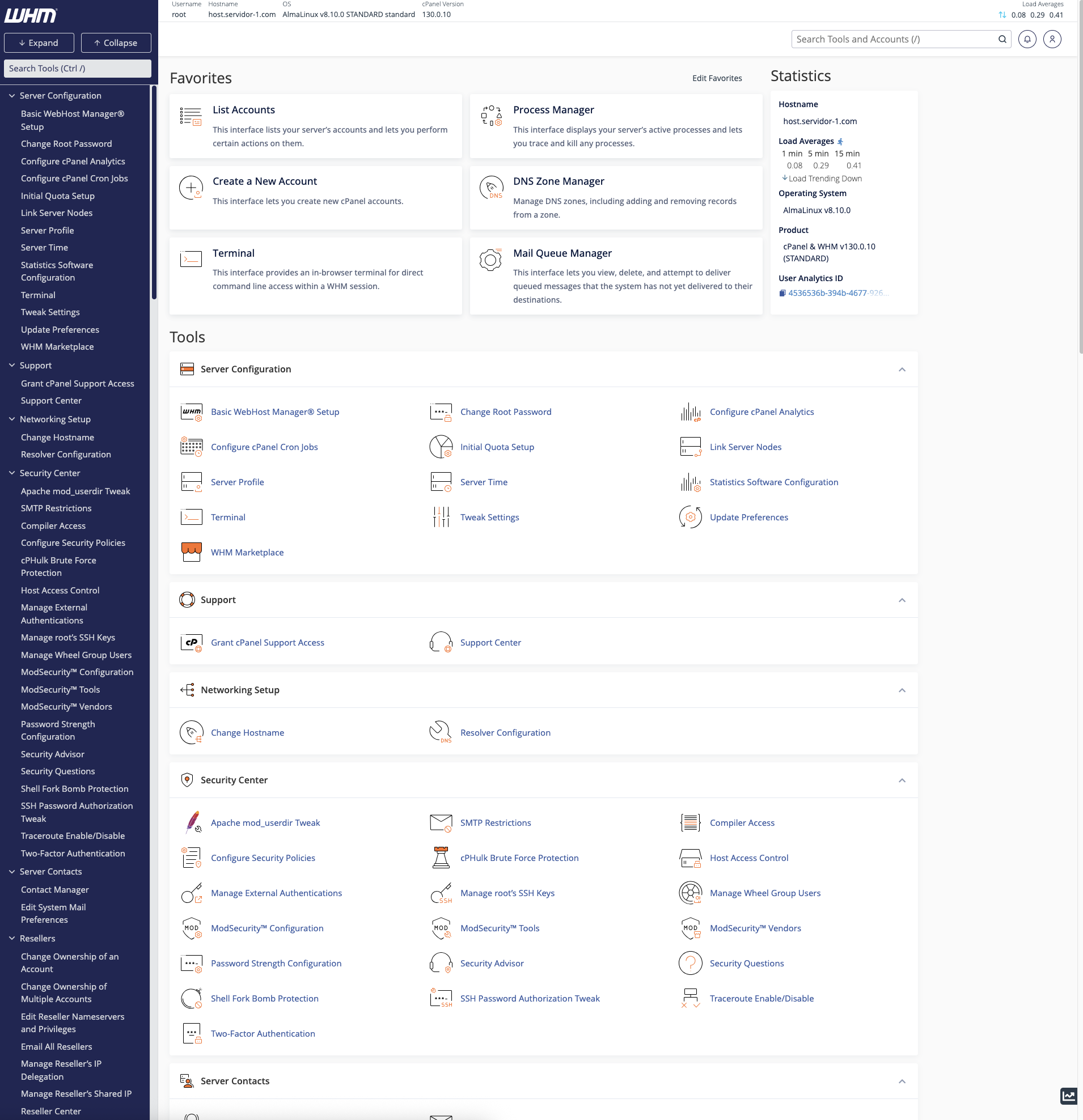The image size is (1083, 1120).
Task: Click the Initial Quota Setup pie icon
Action: [441, 447]
